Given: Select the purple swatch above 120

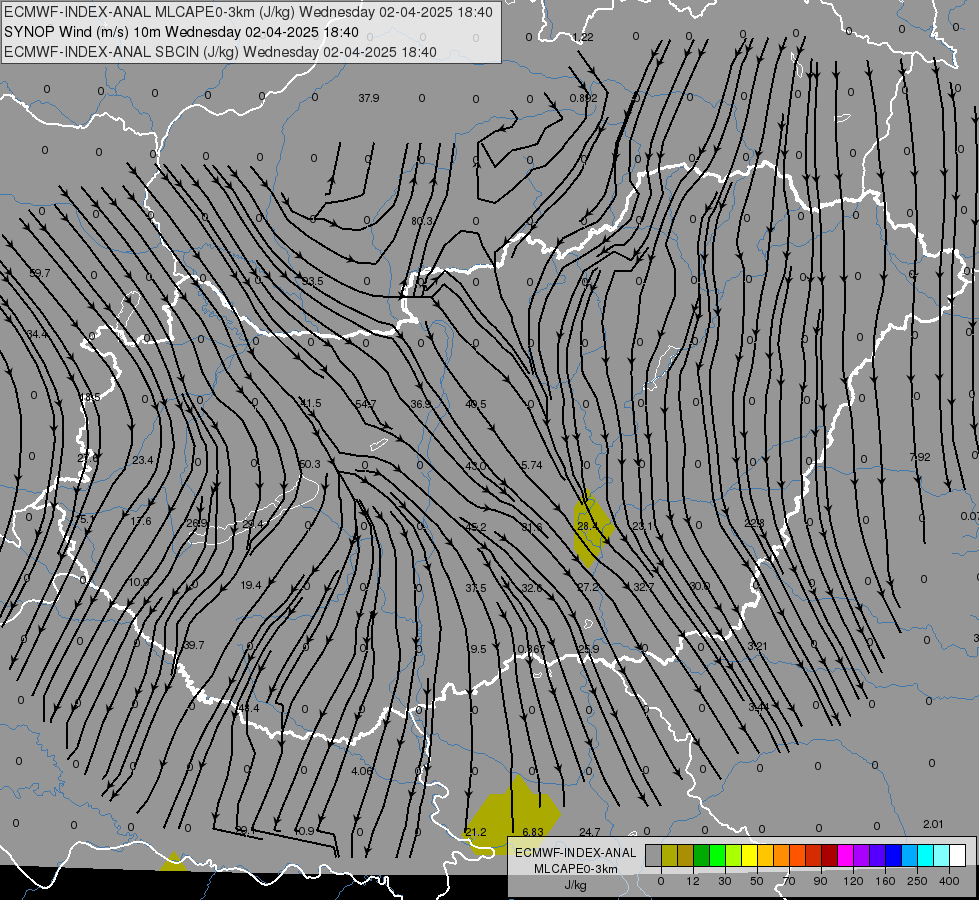Looking at the screenshot, I should point(862,856).
